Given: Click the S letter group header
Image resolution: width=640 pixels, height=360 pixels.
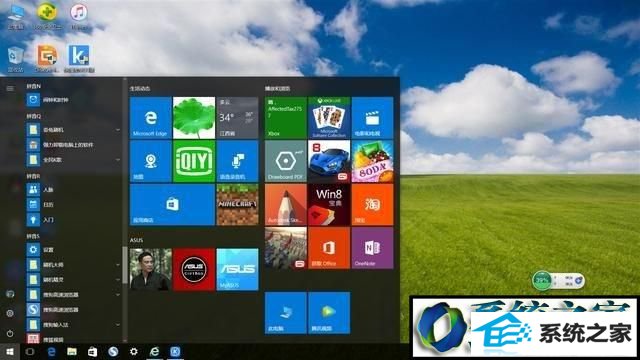Looking at the screenshot, I should pos(33,236).
